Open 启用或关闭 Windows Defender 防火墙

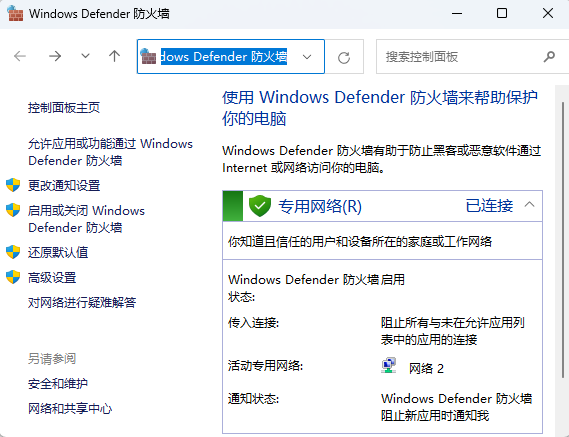[86, 219]
